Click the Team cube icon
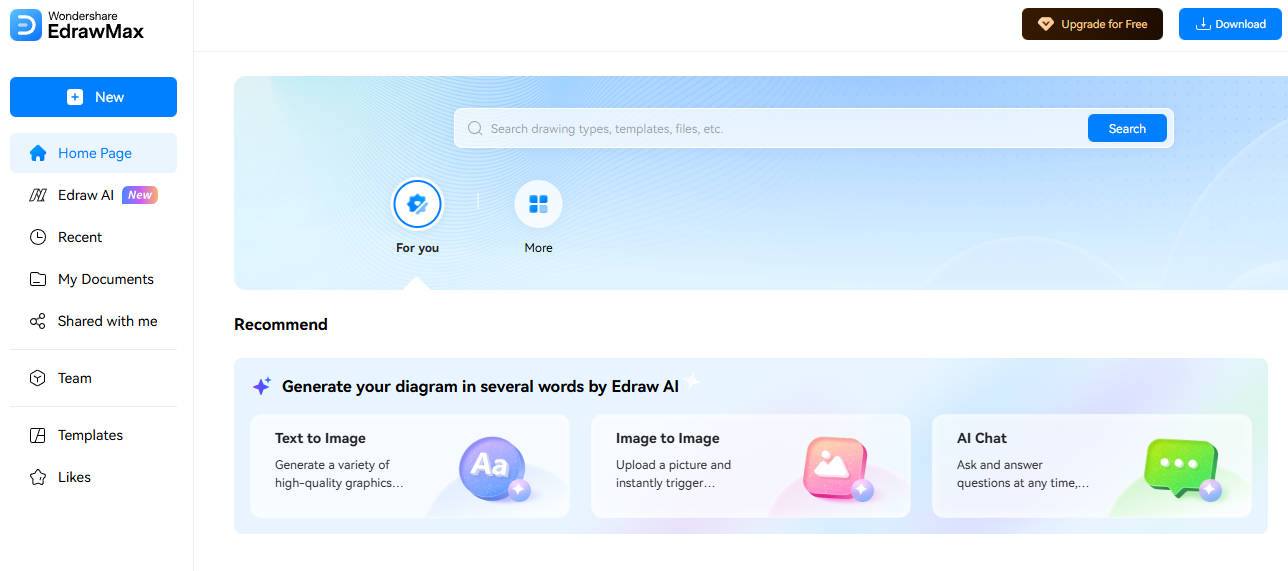This screenshot has height=571, width=1288. [38, 378]
